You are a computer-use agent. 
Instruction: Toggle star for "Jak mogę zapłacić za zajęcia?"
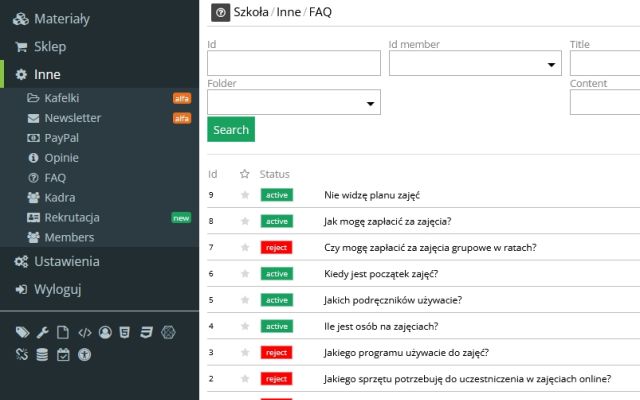[x=245, y=221]
